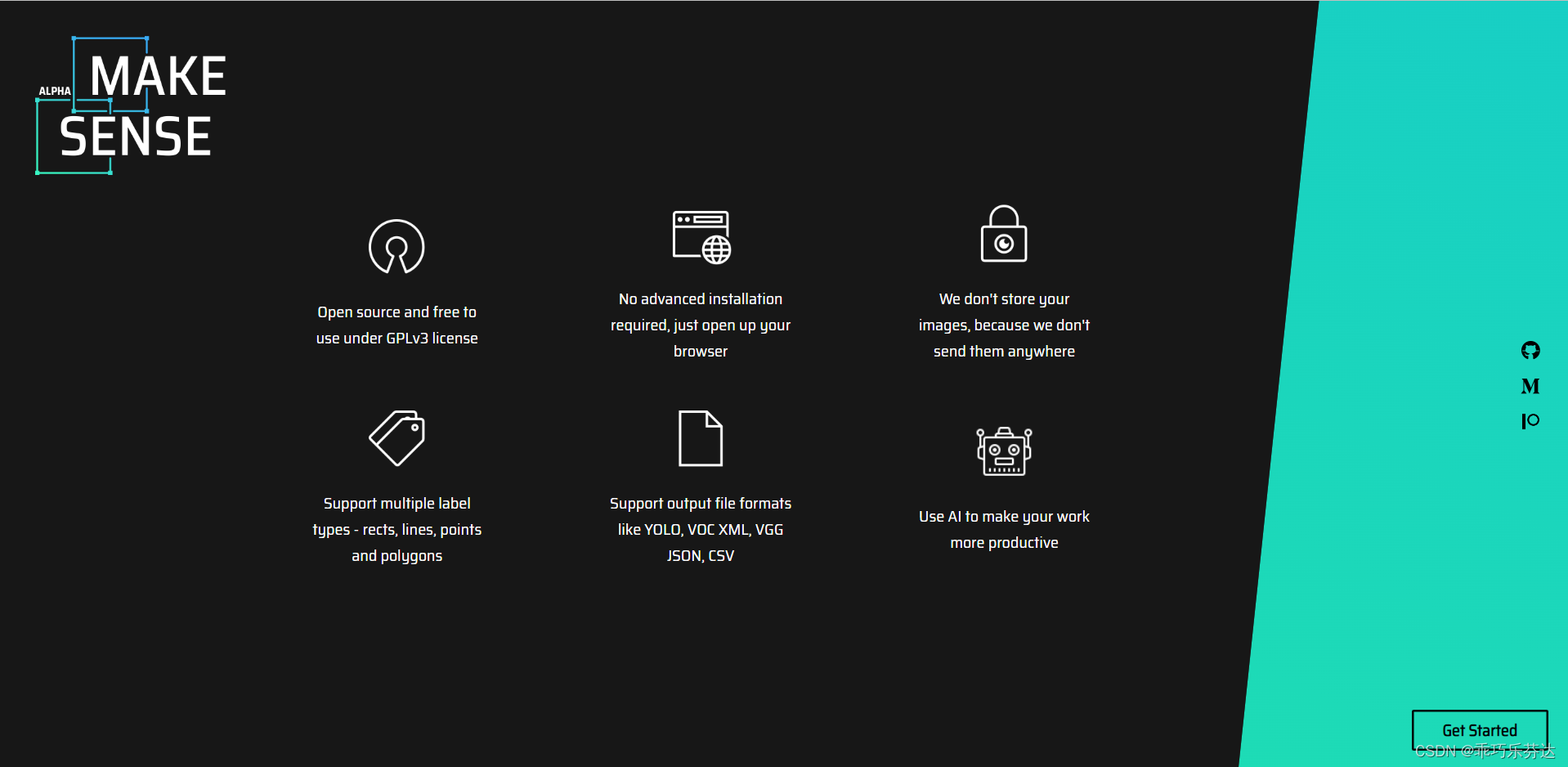This screenshot has width=1568, height=767.
Task: Click the Make Sense logo
Action: (132, 105)
